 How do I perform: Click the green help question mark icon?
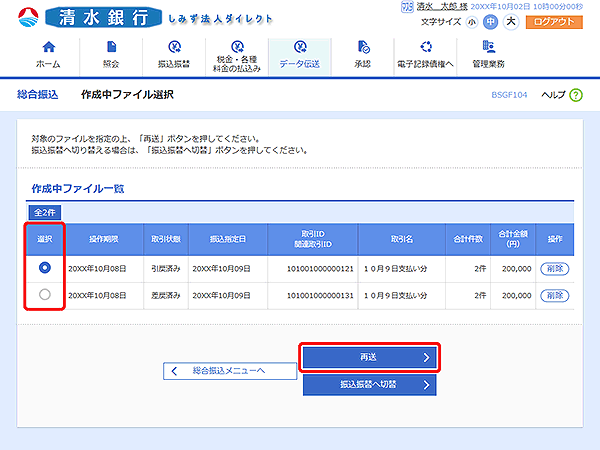click(576, 94)
